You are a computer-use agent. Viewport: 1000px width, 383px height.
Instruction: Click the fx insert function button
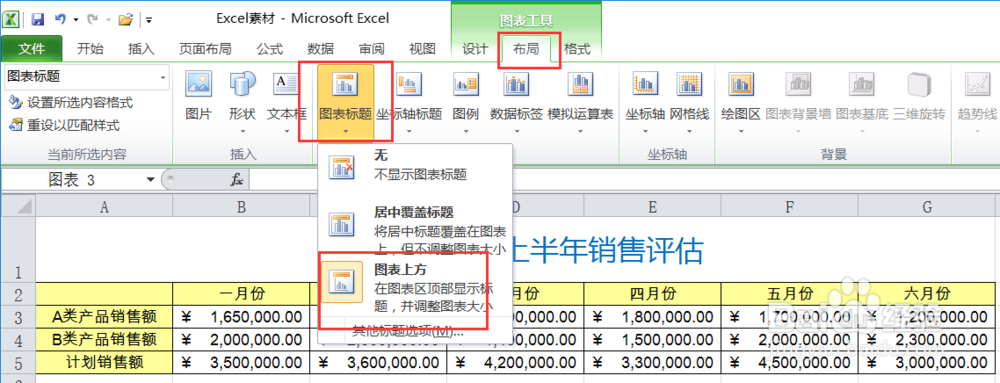point(237,180)
